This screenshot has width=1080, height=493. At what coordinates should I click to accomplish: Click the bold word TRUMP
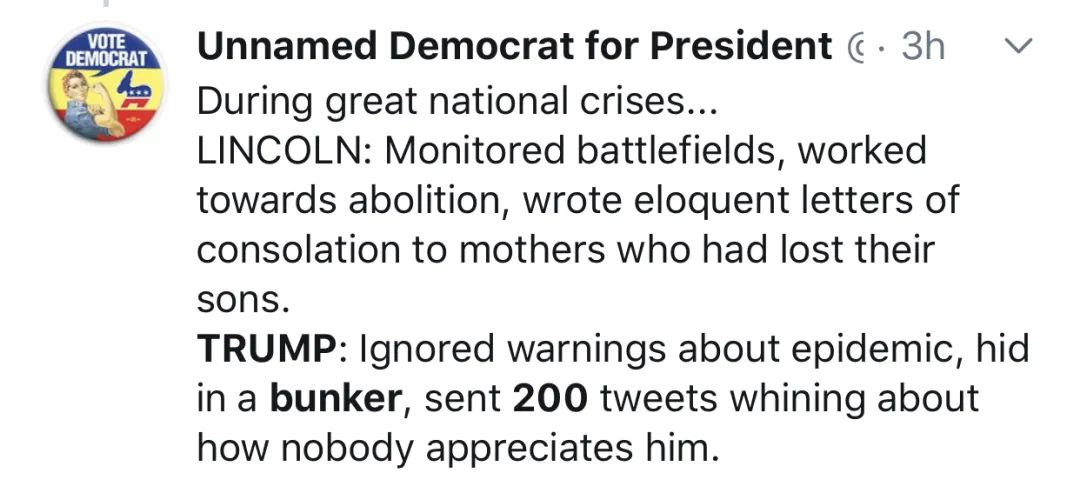point(265,350)
